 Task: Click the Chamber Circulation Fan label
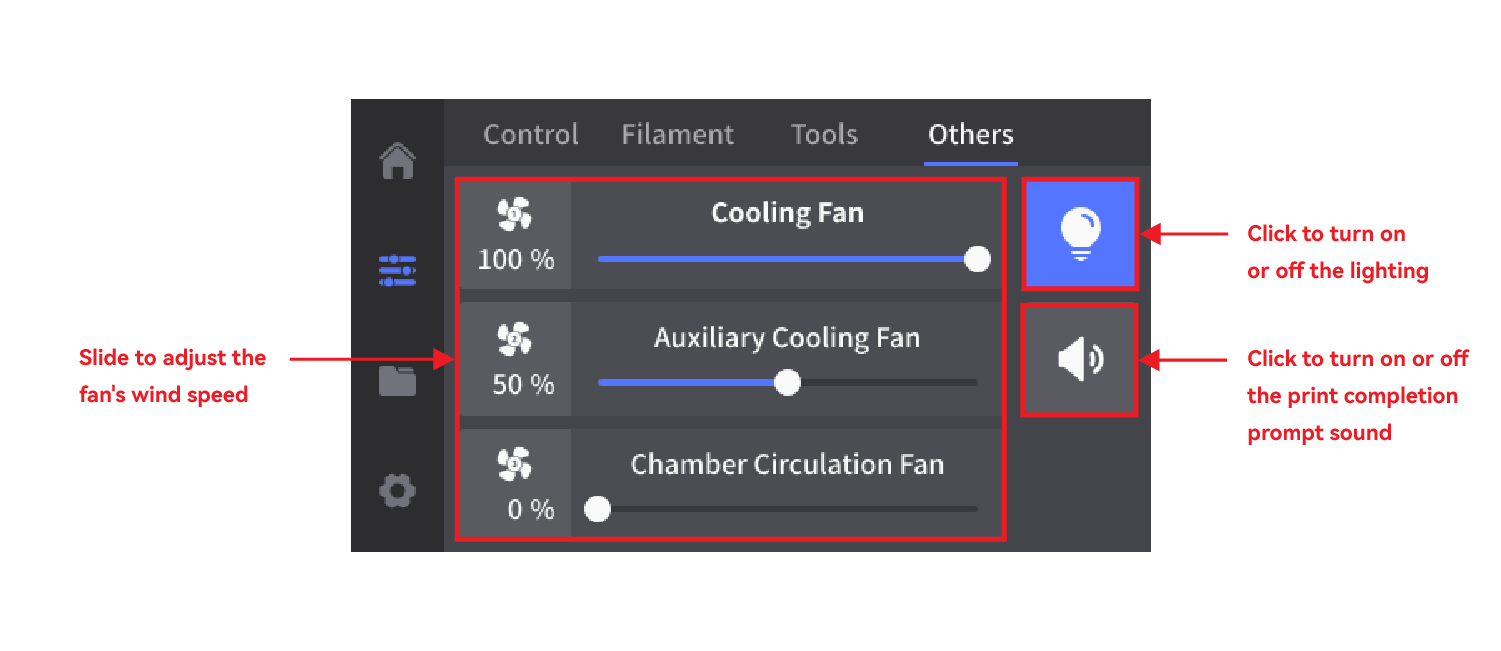(x=787, y=464)
